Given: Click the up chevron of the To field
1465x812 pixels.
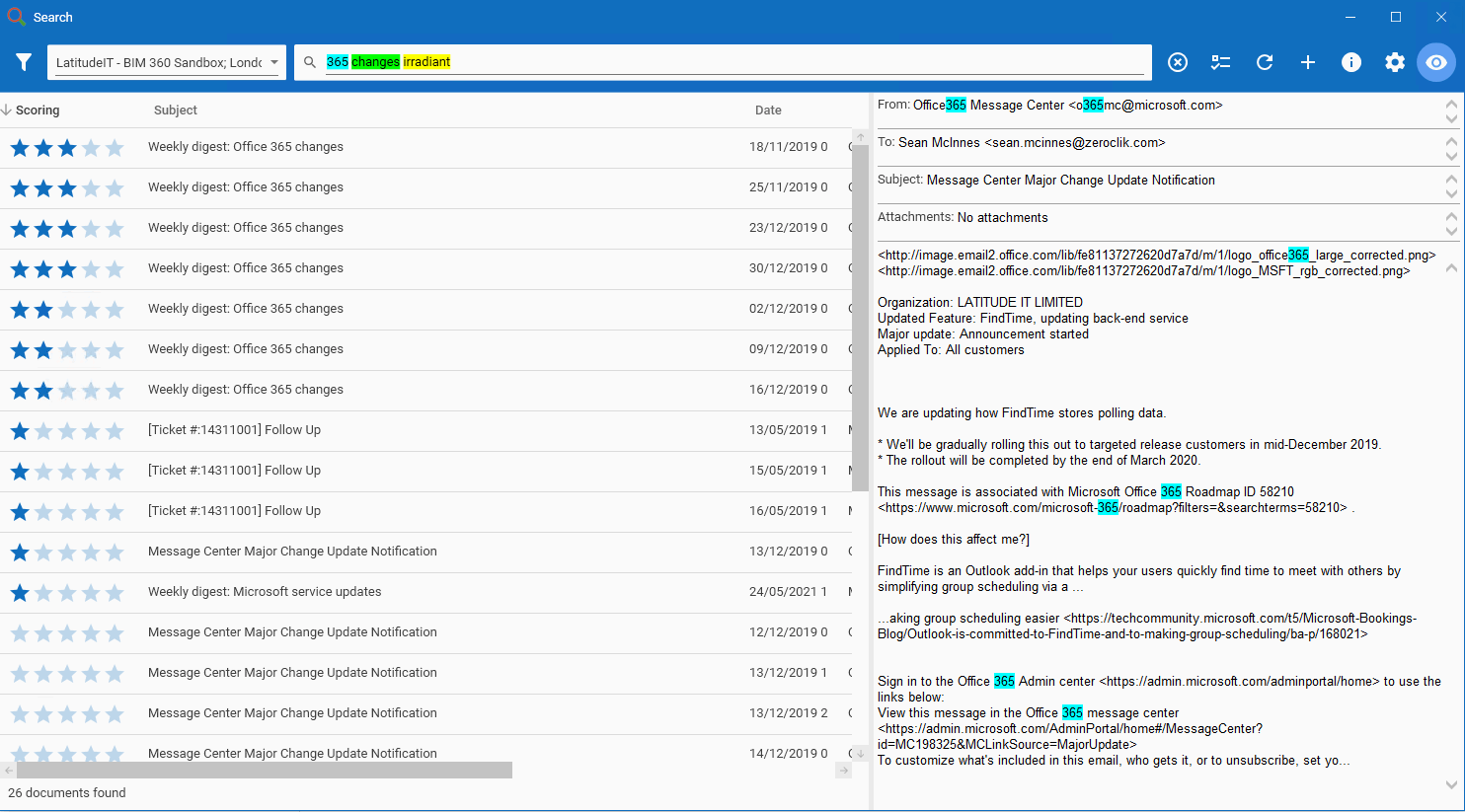Looking at the screenshot, I should 1451,140.
